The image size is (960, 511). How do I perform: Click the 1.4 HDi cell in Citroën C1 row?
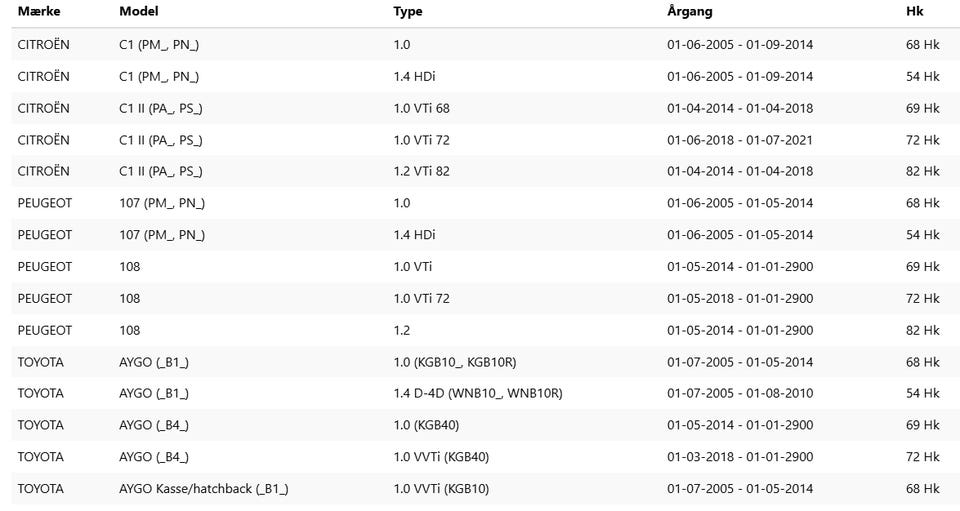[x=414, y=76]
